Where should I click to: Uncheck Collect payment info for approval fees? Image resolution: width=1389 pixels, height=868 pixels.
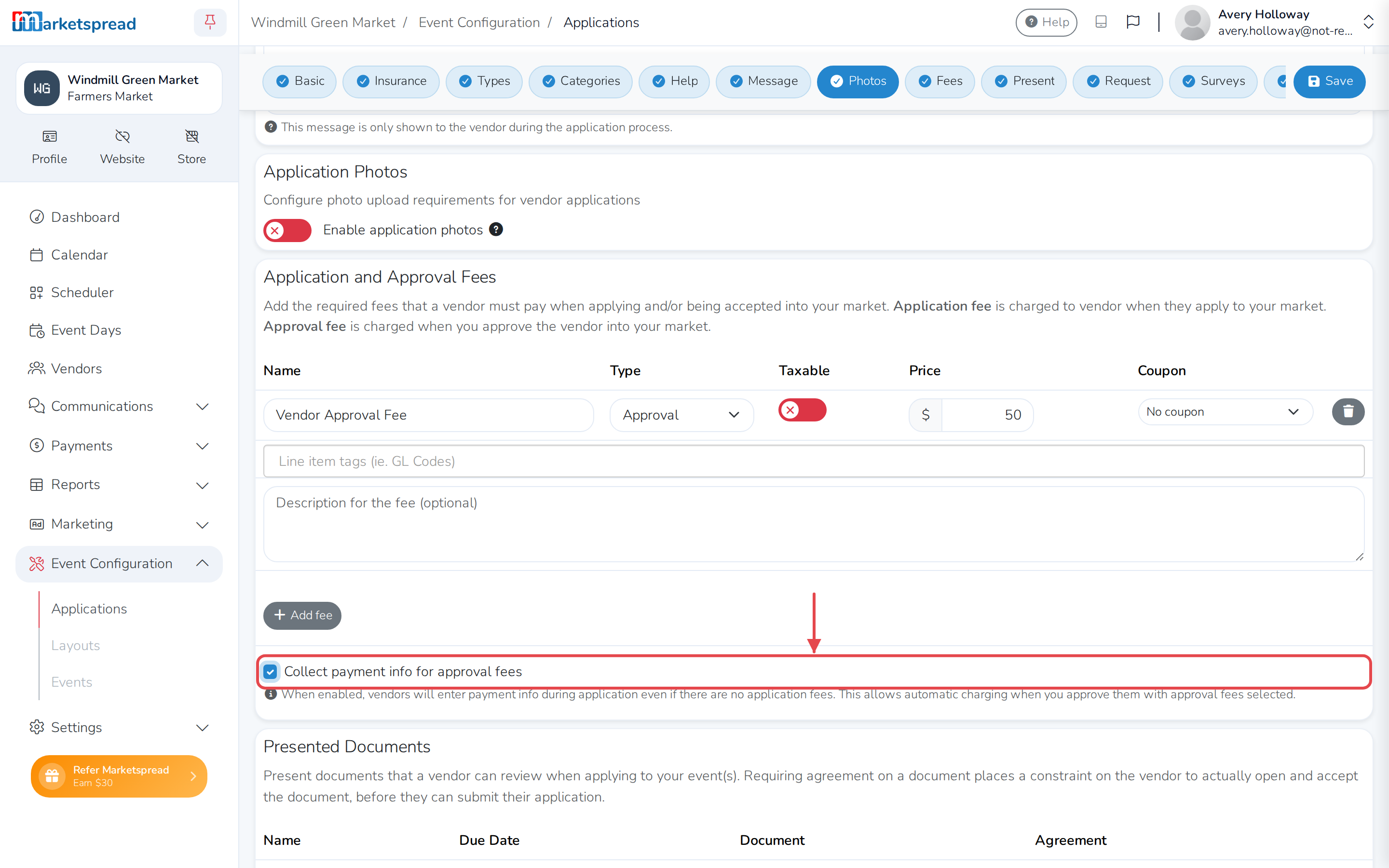tap(270, 672)
